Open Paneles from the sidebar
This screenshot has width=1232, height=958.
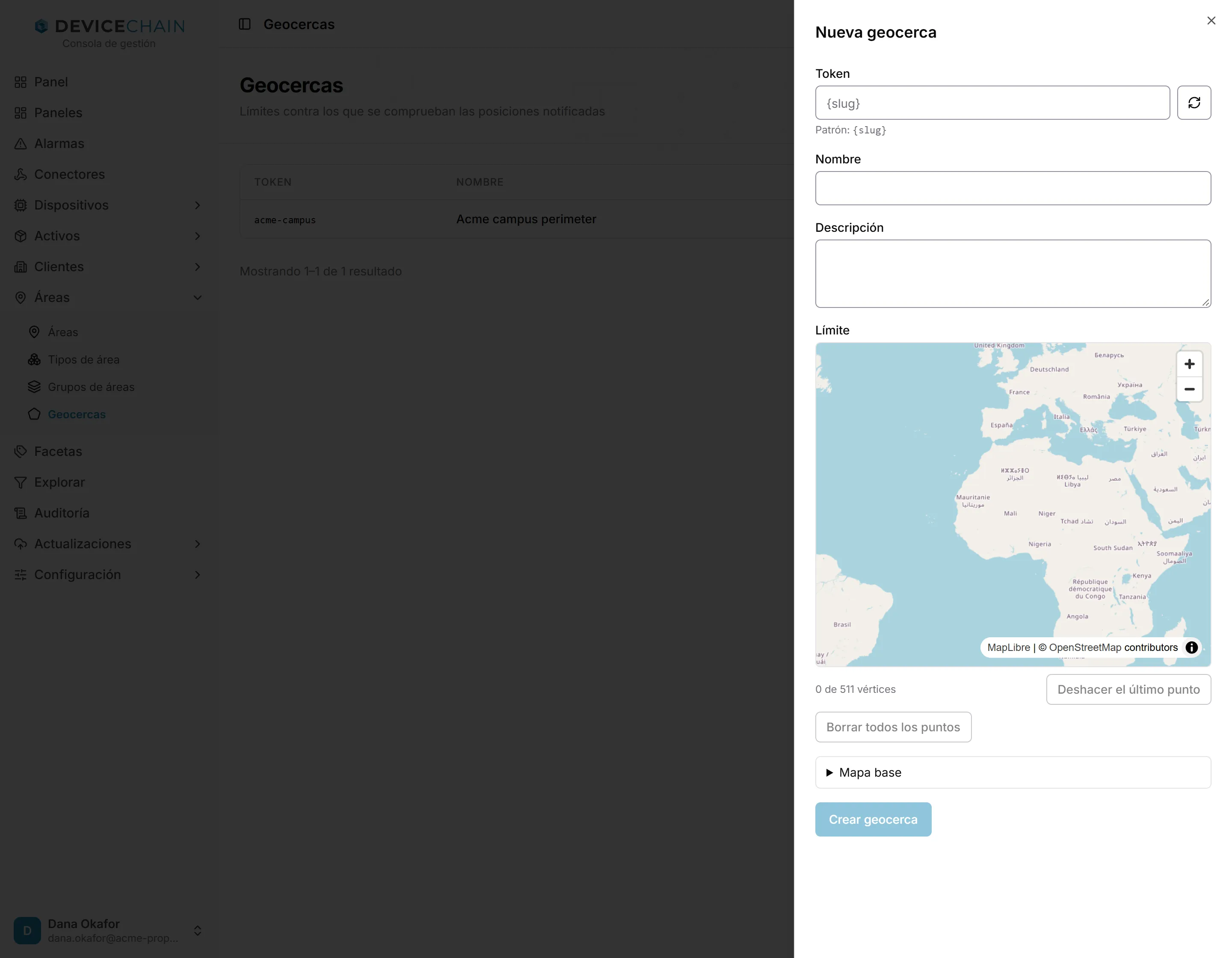click(108, 113)
